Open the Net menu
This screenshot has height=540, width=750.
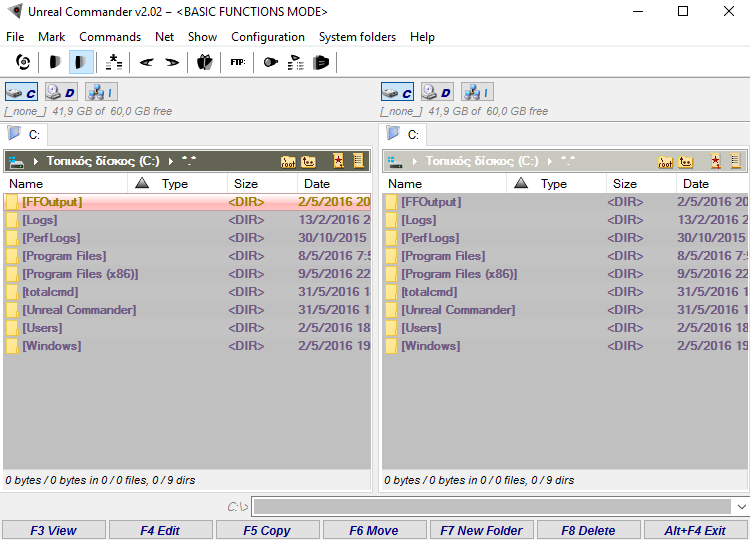[x=164, y=37]
